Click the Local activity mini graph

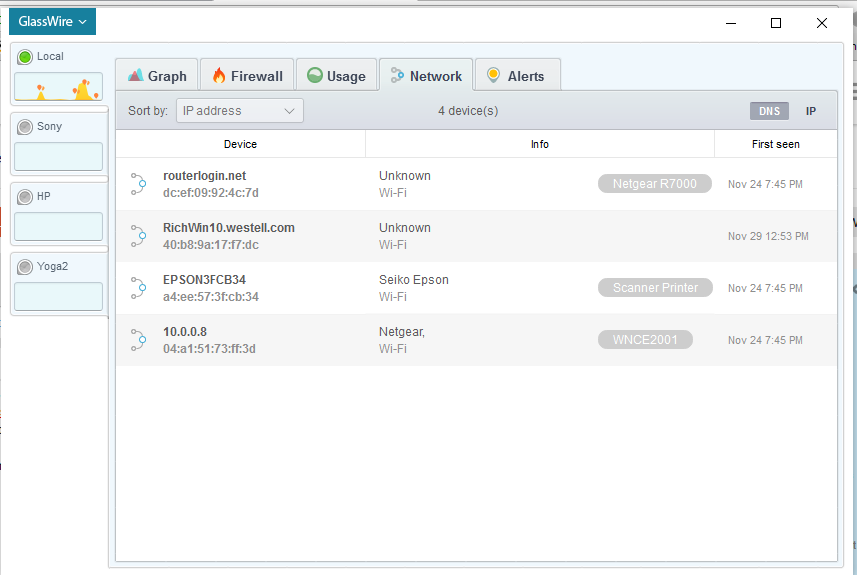coord(58,88)
